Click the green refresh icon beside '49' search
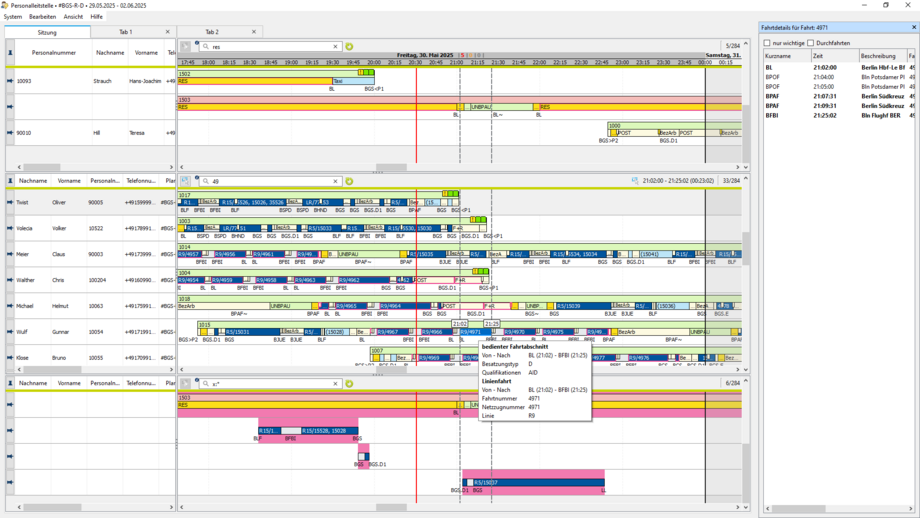The width and height of the screenshot is (920, 518). point(349,182)
